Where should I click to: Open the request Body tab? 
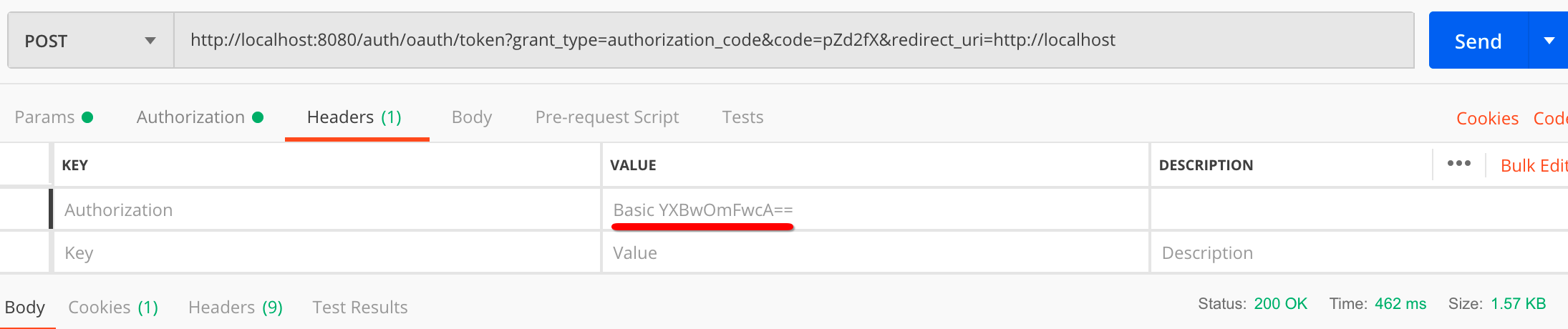[472, 117]
